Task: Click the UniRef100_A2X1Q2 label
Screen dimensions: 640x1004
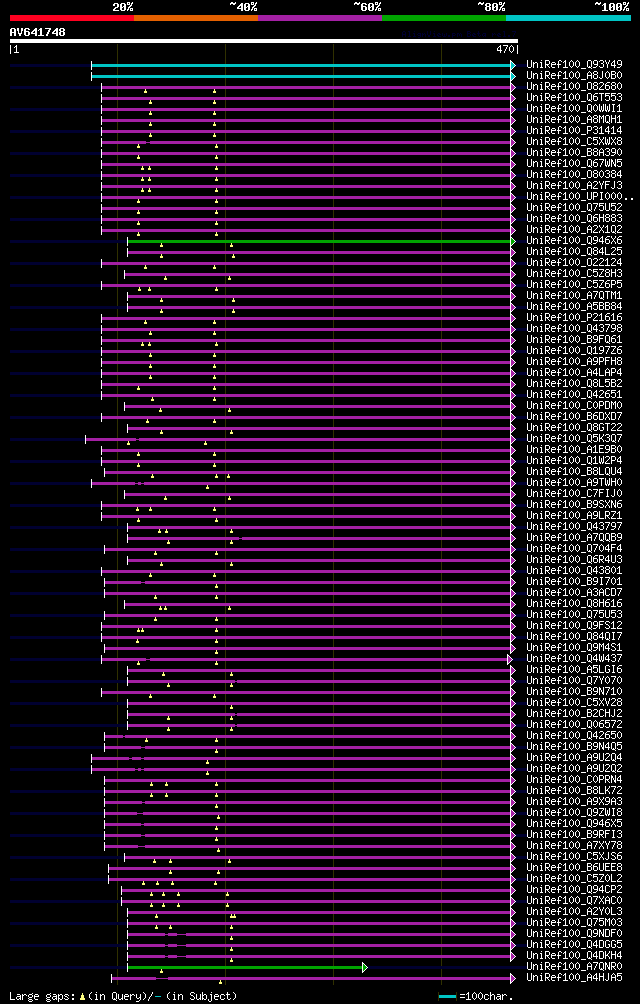Action: coord(574,230)
